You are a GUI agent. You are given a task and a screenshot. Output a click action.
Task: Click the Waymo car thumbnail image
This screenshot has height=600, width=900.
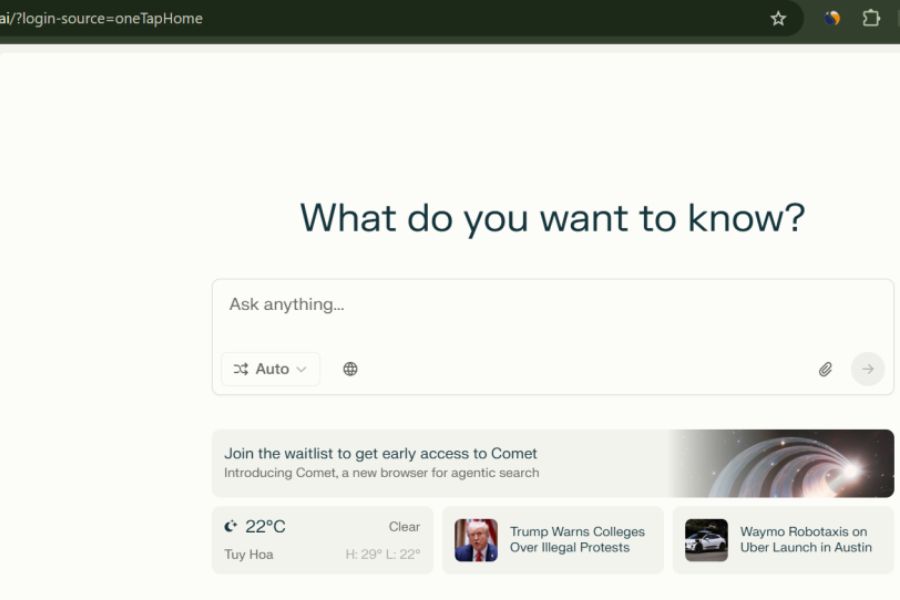[x=706, y=540]
